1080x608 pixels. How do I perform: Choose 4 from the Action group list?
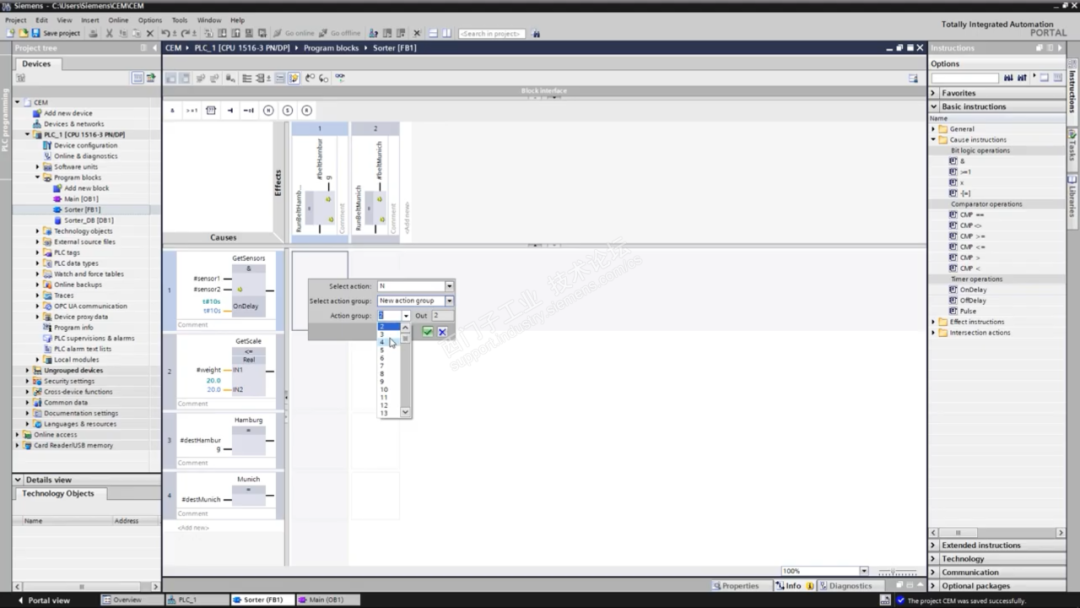click(382, 342)
